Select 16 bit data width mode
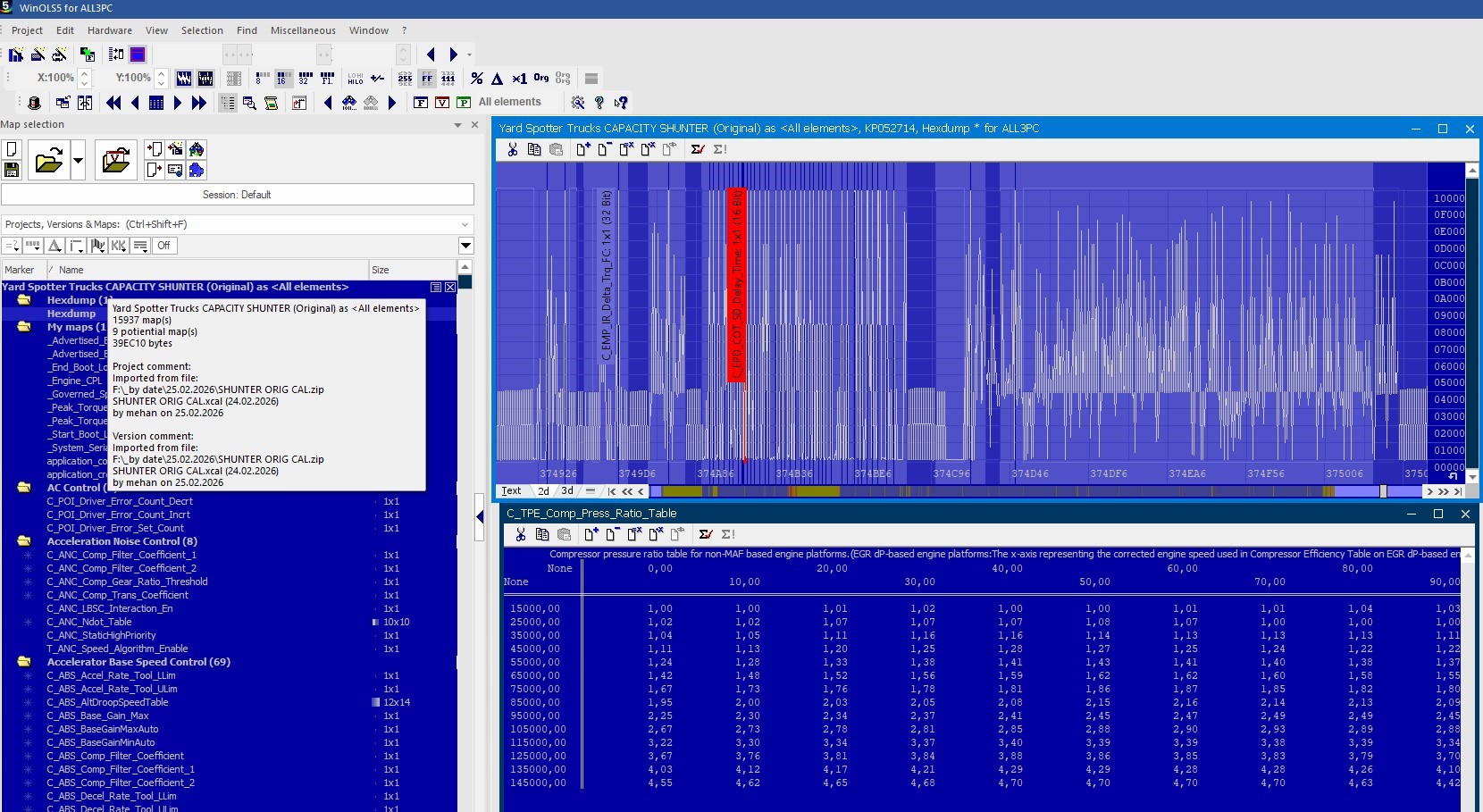The width and height of the screenshot is (1483, 812). coord(283,79)
